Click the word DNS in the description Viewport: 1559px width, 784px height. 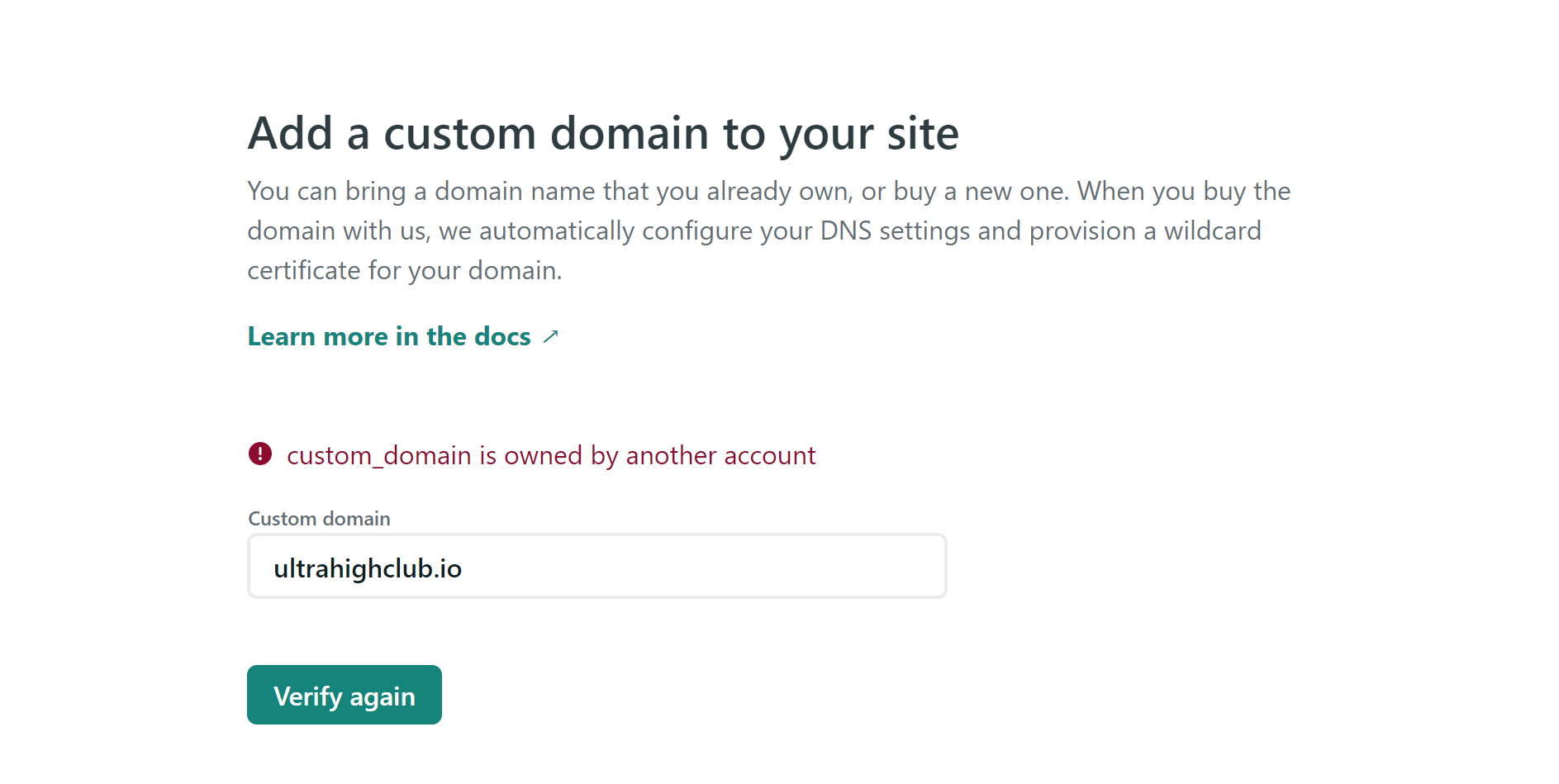[846, 230]
